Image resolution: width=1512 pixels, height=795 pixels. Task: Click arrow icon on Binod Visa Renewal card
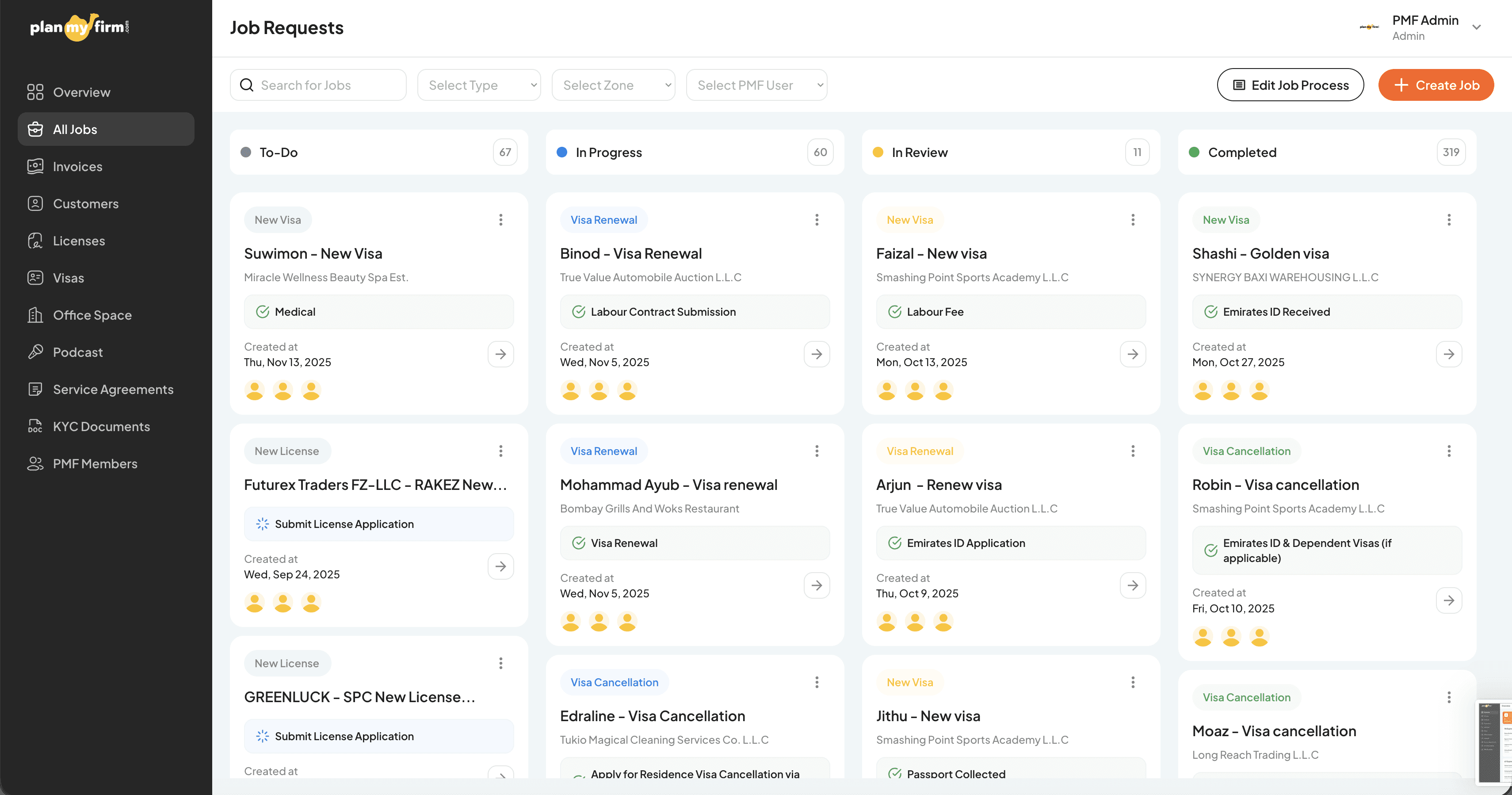[x=817, y=354]
